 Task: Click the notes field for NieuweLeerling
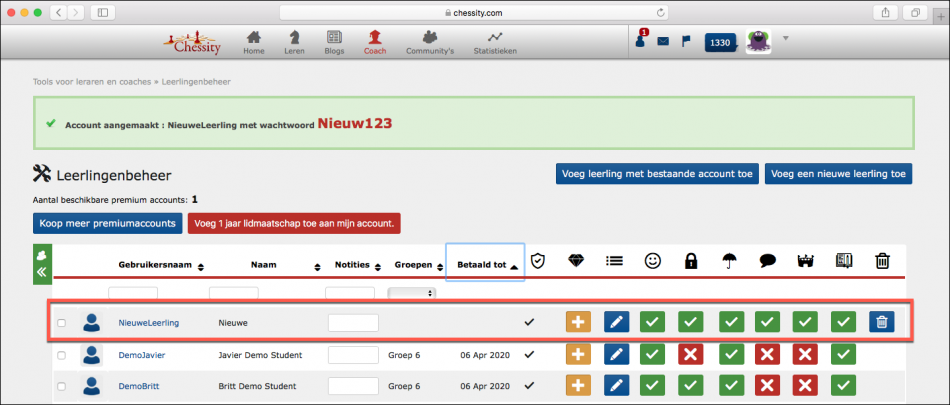[x=353, y=323]
